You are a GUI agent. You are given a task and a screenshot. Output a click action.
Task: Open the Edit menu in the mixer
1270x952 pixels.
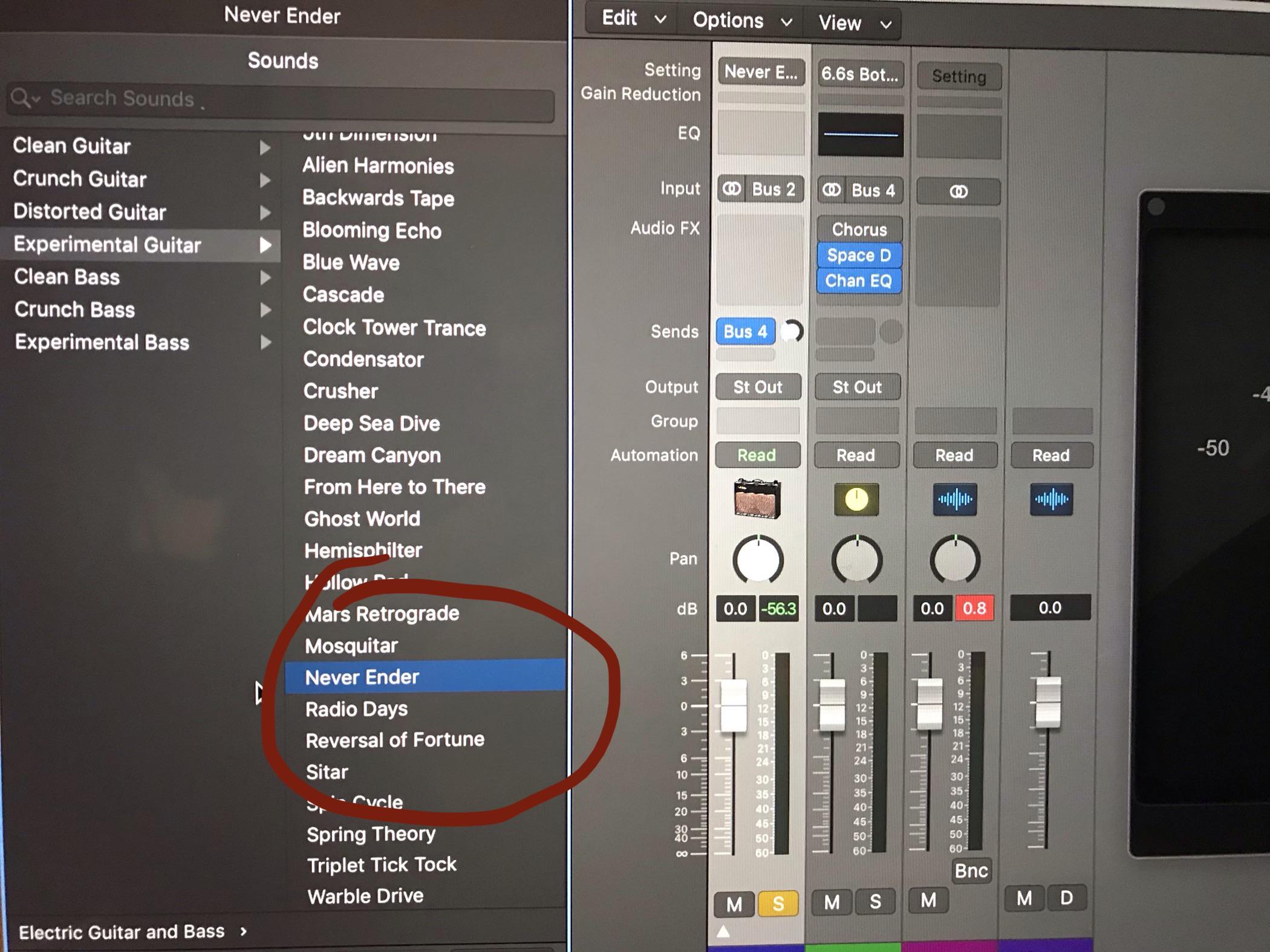(x=633, y=19)
